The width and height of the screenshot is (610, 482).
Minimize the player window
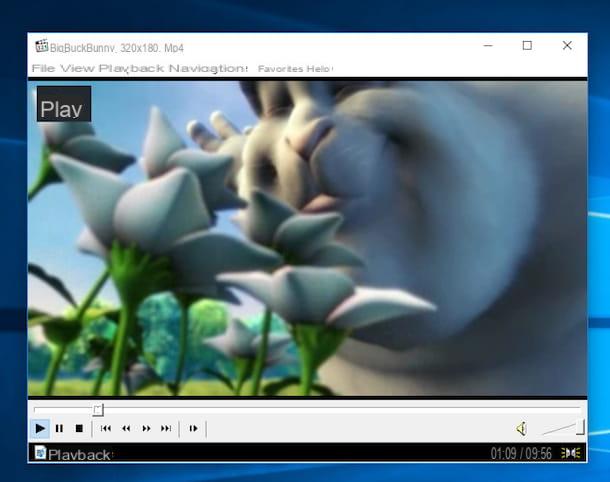(x=488, y=46)
